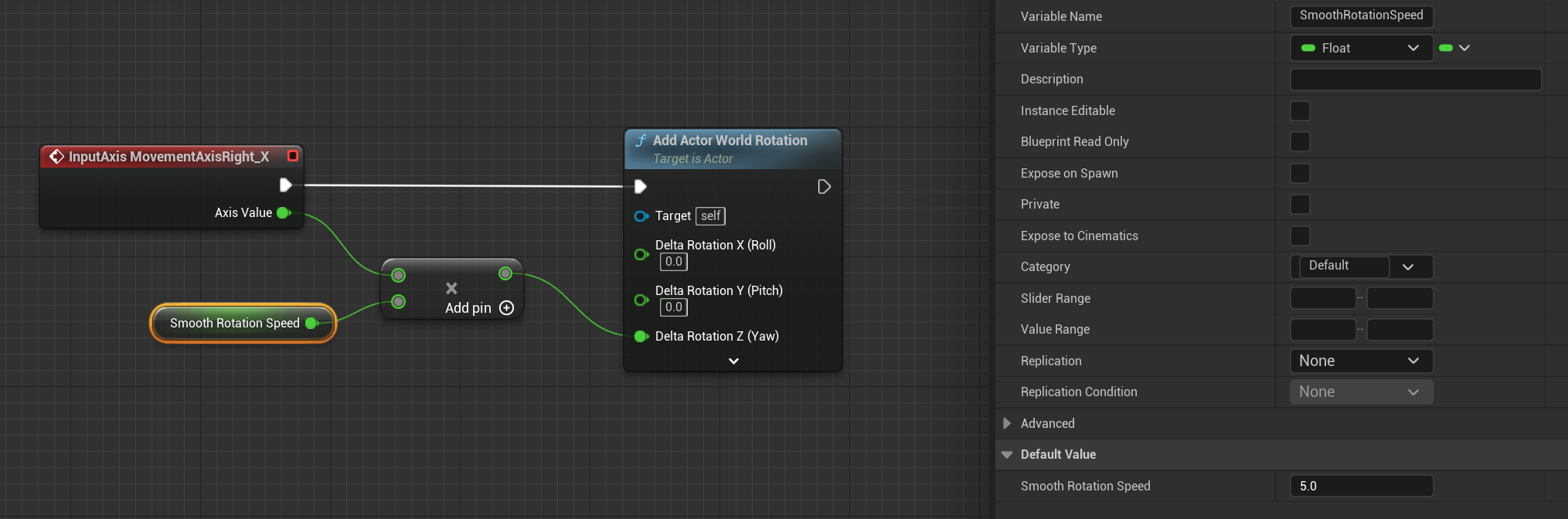Click the blue Target input pin
Image resolution: width=1568 pixels, height=519 pixels.
tap(641, 216)
